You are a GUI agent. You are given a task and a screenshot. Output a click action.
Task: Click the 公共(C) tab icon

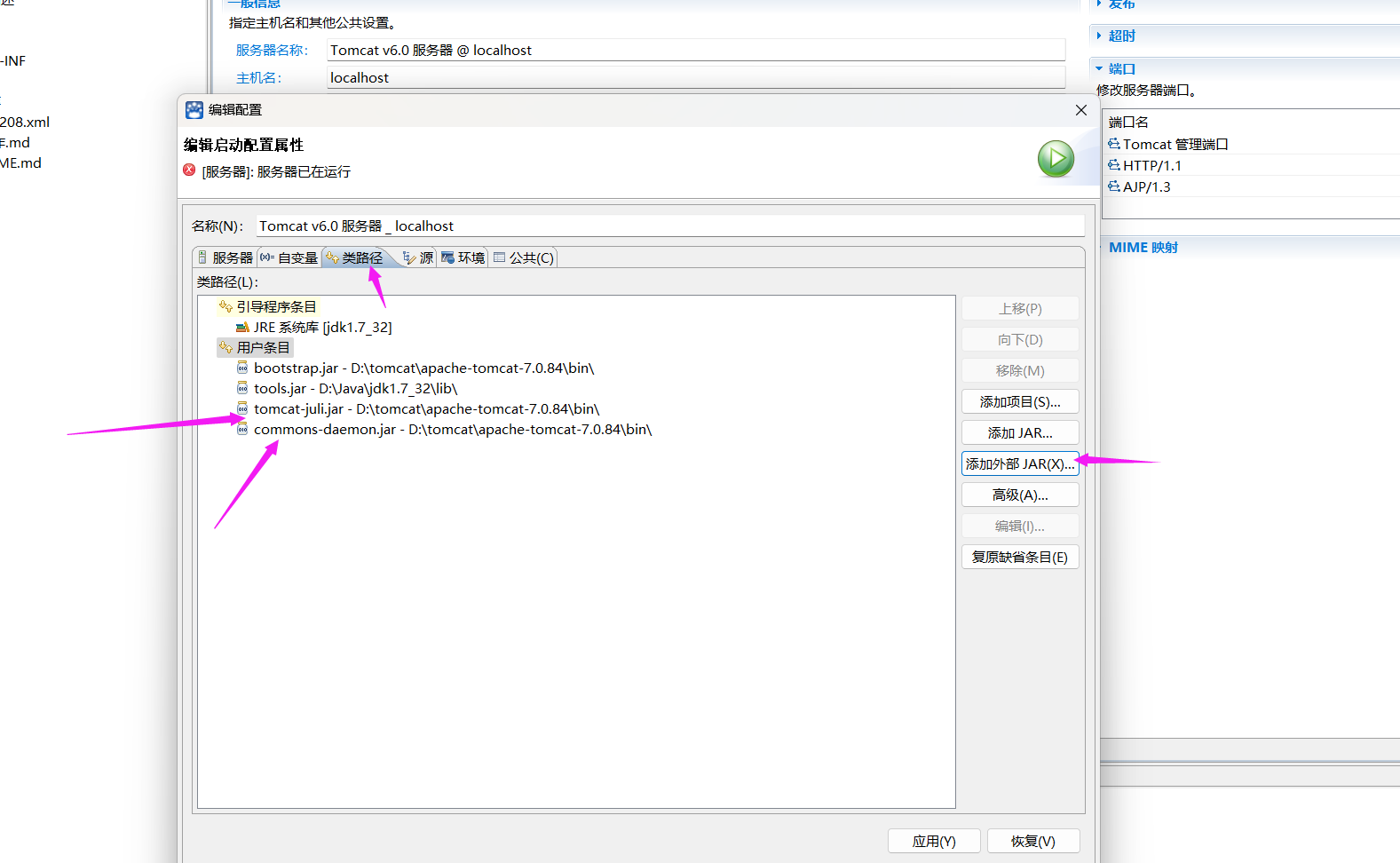(499, 257)
